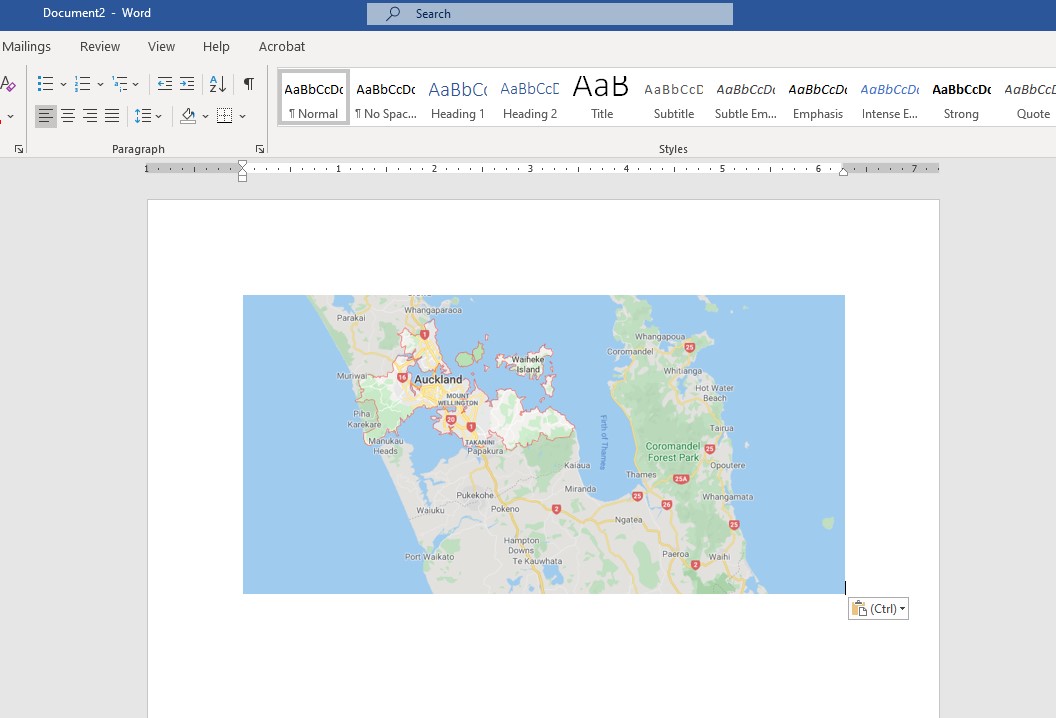Click the Paste Options clipboard icon
The width and height of the screenshot is (1056, 718).
pyautogui.click(x=859, y=609)
